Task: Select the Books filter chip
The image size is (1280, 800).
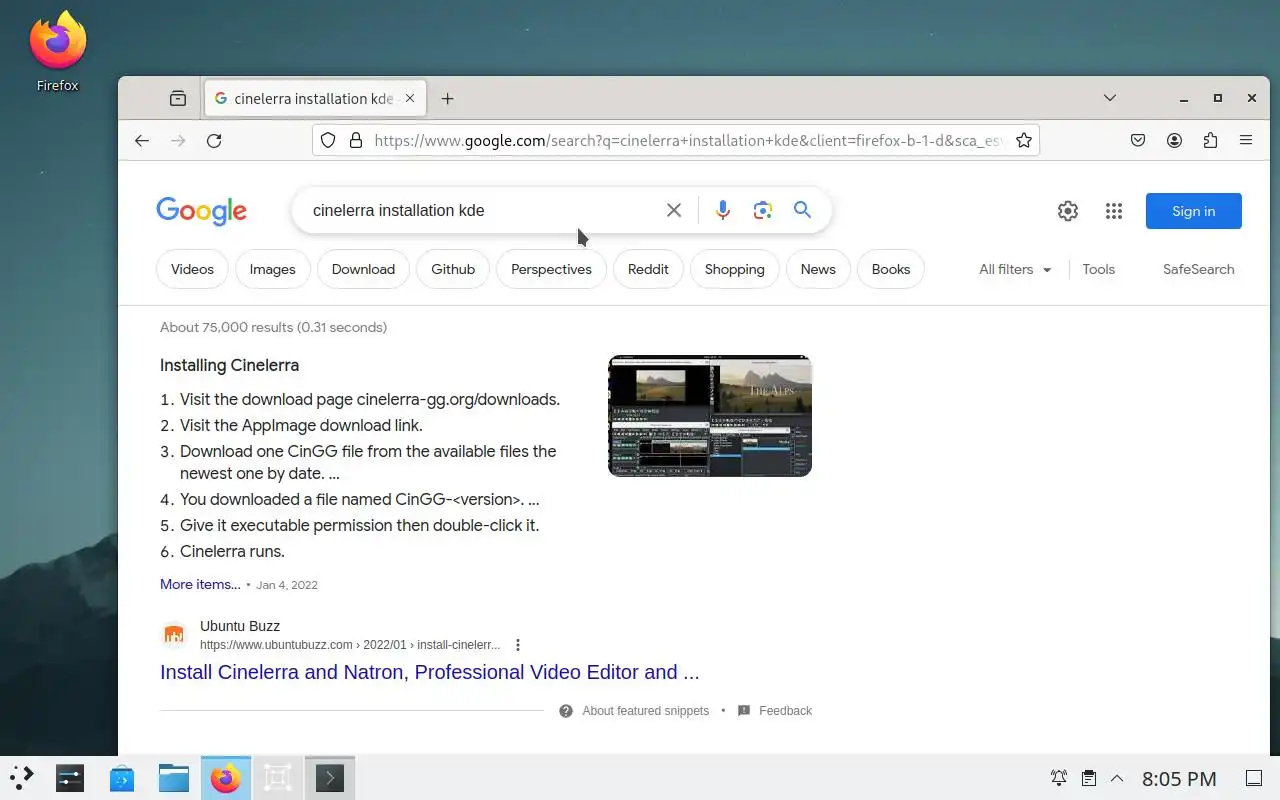Action: pos(891,269)
